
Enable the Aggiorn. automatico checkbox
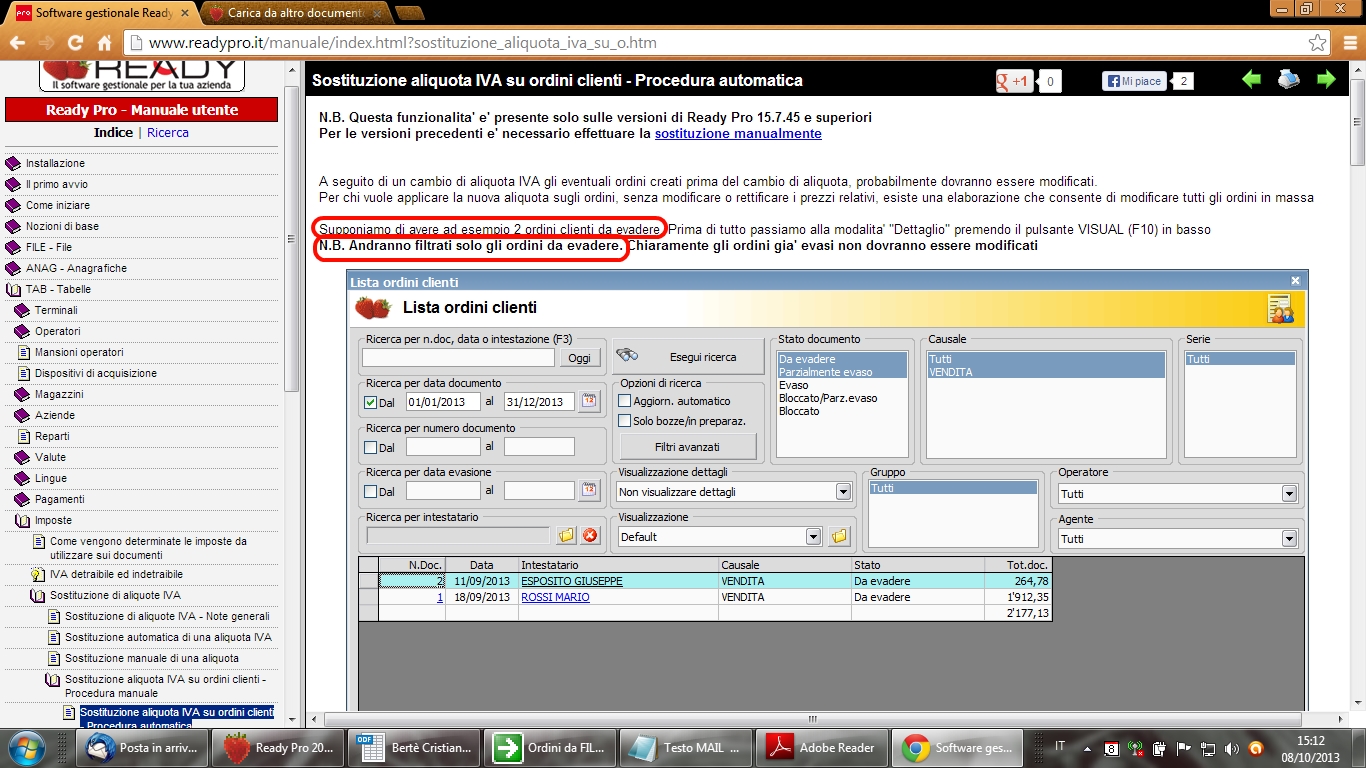tap(625, 401)
